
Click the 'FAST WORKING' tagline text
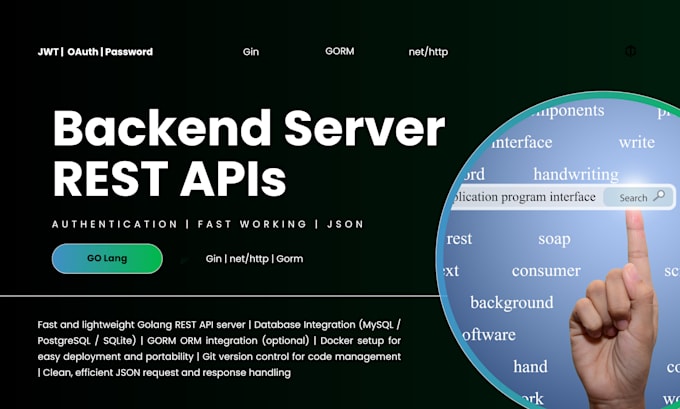pos(252,224)
